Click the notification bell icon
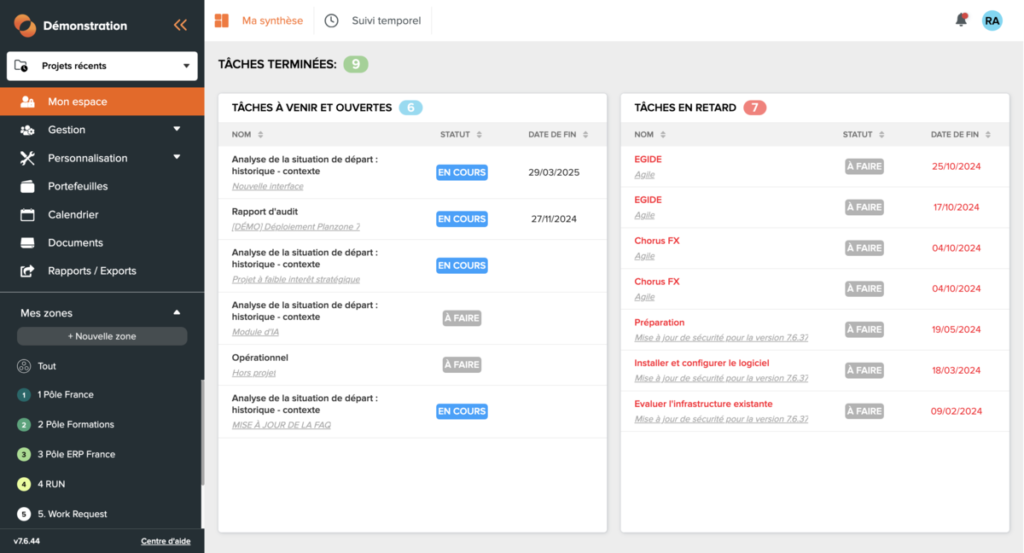The width and height of the screenshot is (1024, 553). coord(961,20)
